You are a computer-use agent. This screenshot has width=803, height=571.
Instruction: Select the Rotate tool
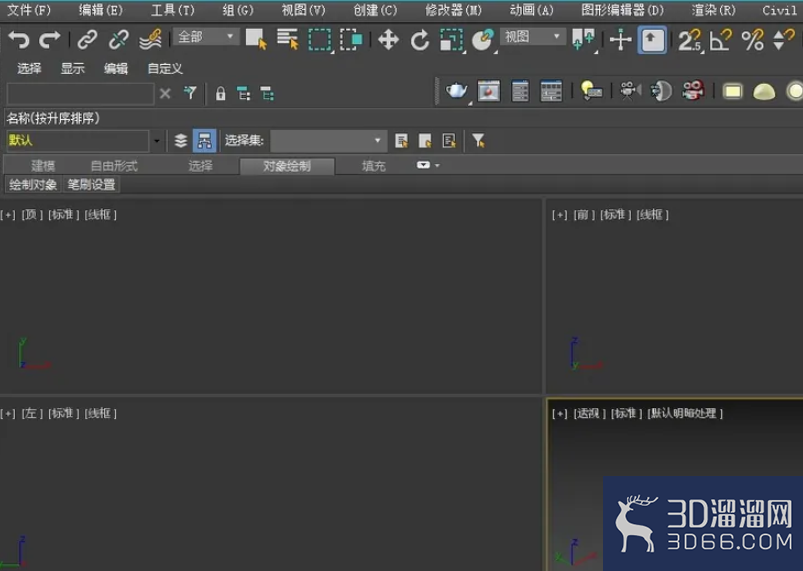[419, 39]
